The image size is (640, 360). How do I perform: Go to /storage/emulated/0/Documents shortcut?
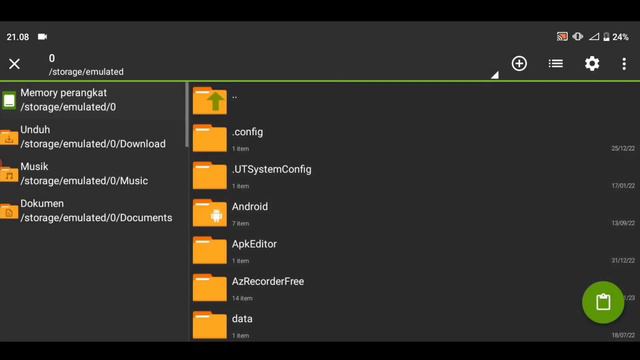pos(94,211)
